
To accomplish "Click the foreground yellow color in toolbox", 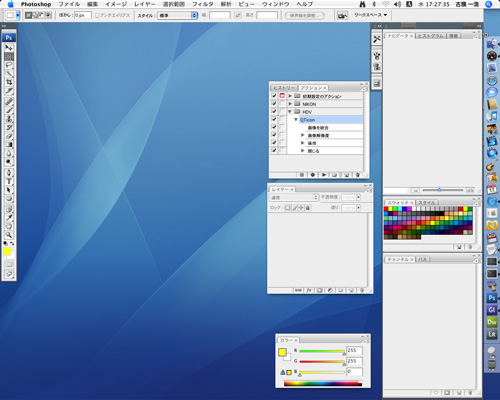I will tap(7, 251).
